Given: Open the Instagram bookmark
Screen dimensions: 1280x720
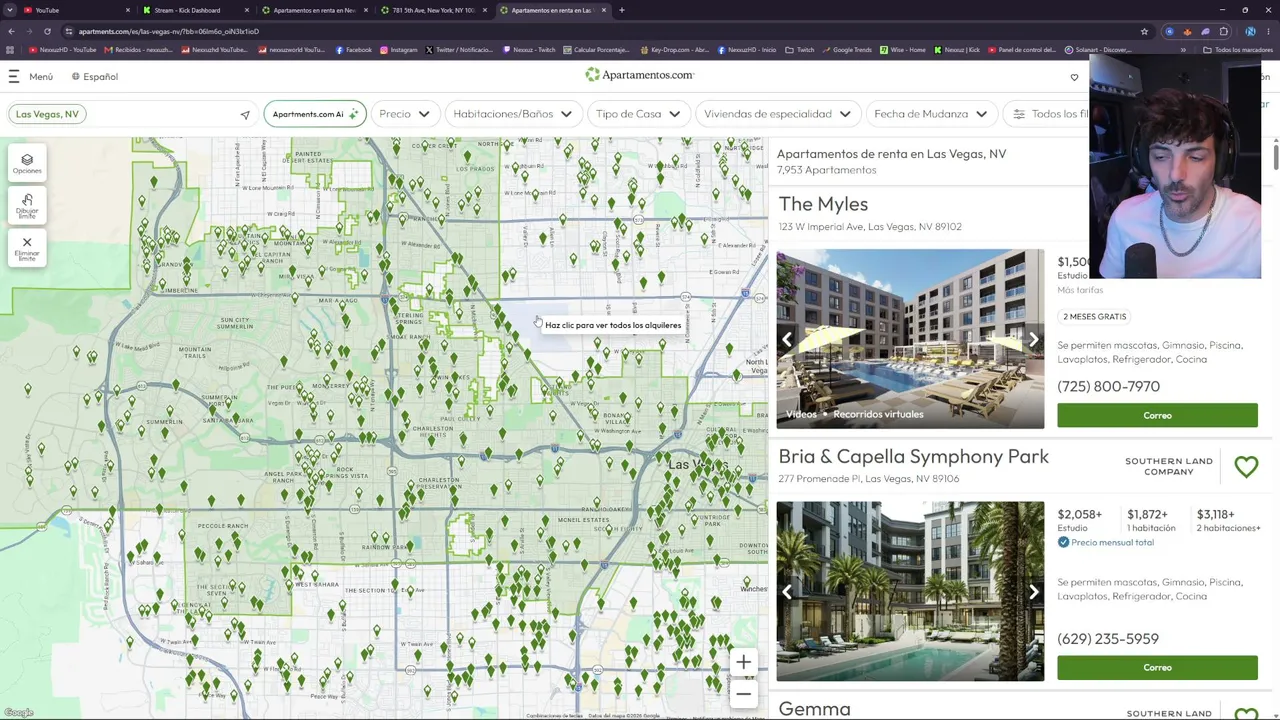Looking at the screenshot, I should point(398,50).
